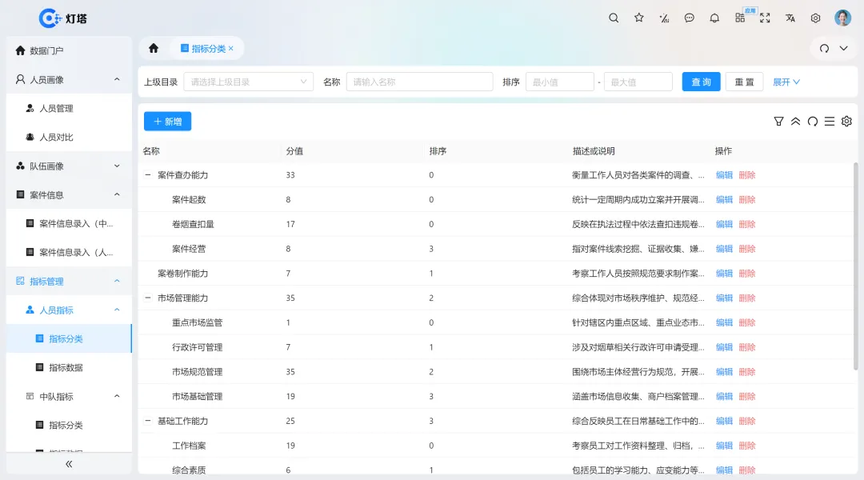Screen dimensions: 864x480
Task: Click the 新增 button
Action: (x=167, y=121)
